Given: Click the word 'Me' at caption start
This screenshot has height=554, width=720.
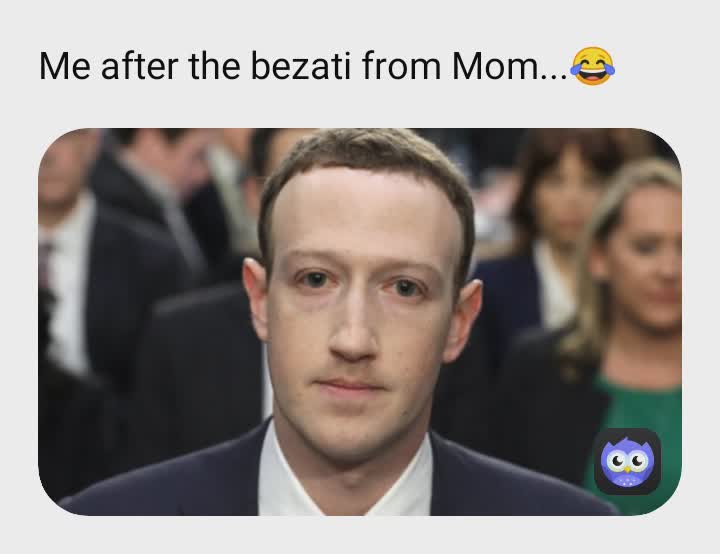Looking at the screenshot, I should (x=65, y=66).
